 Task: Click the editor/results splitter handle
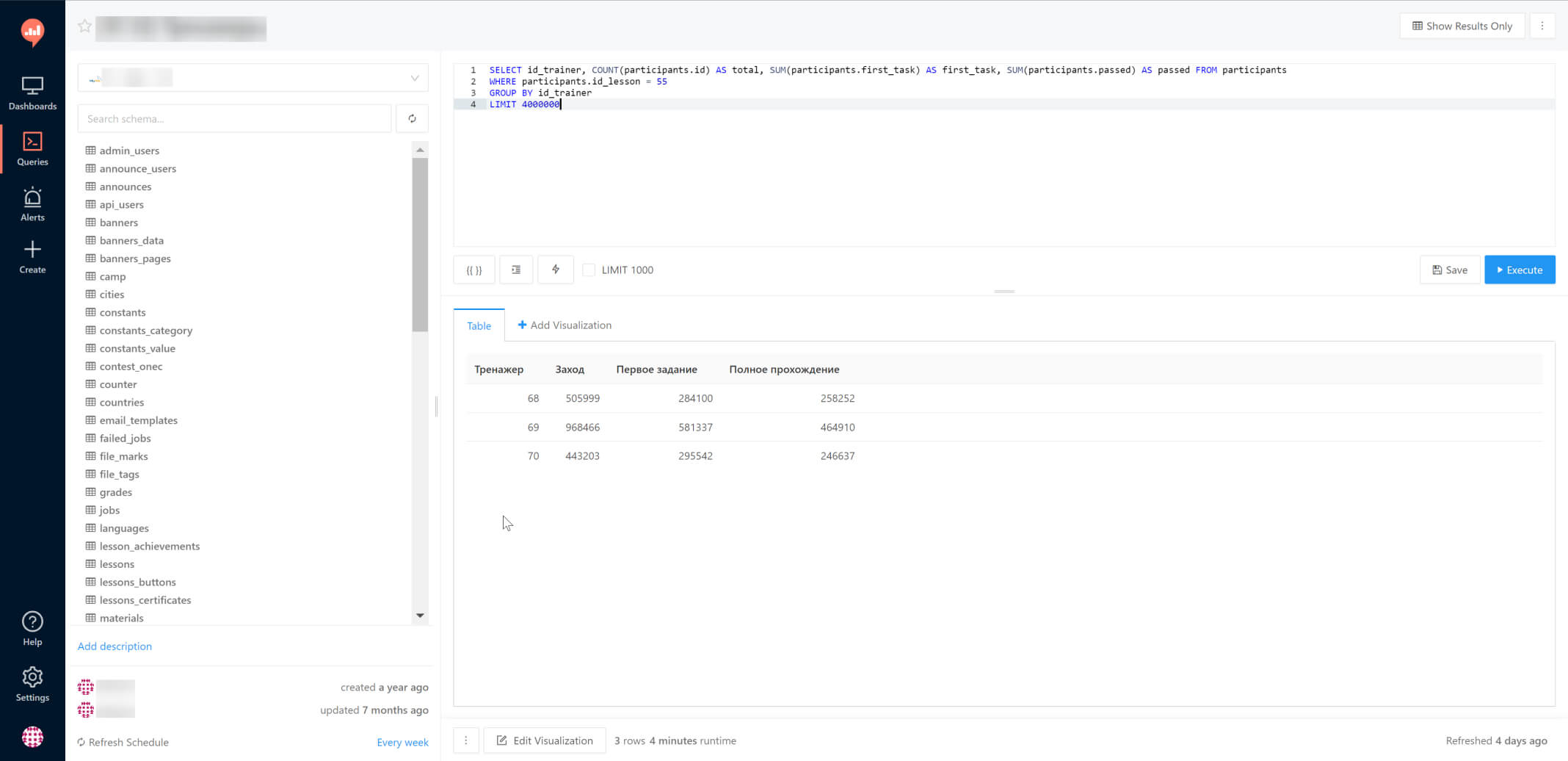tap(1004, 292)
